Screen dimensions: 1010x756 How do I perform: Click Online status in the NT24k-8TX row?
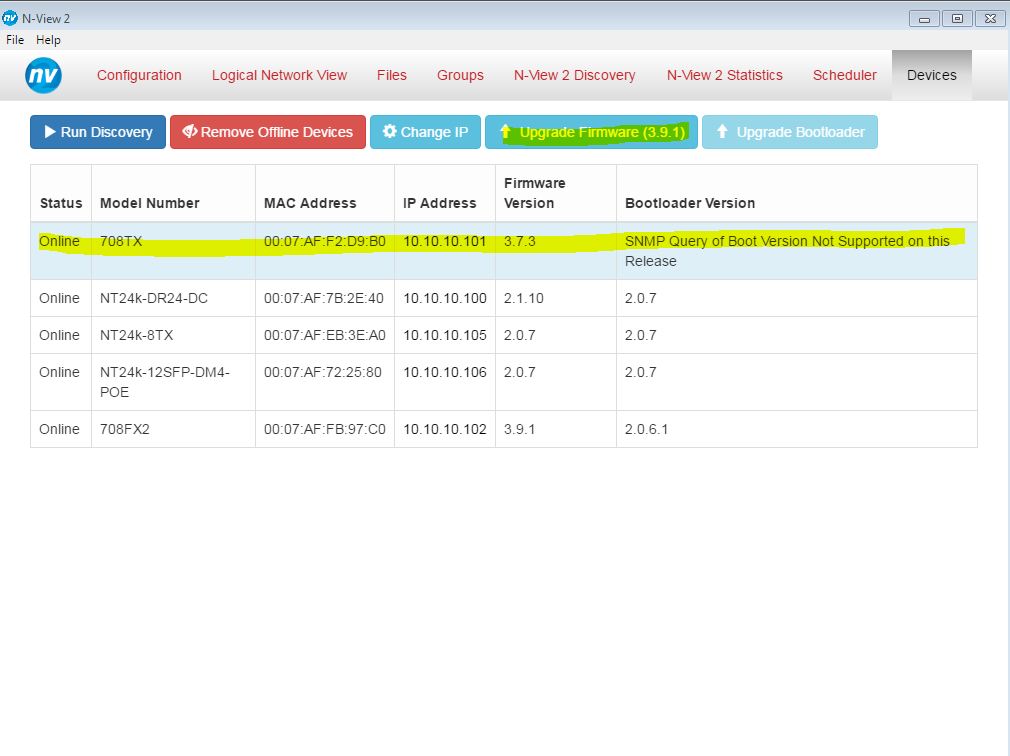pyautogui.click(x=59, y=335)
